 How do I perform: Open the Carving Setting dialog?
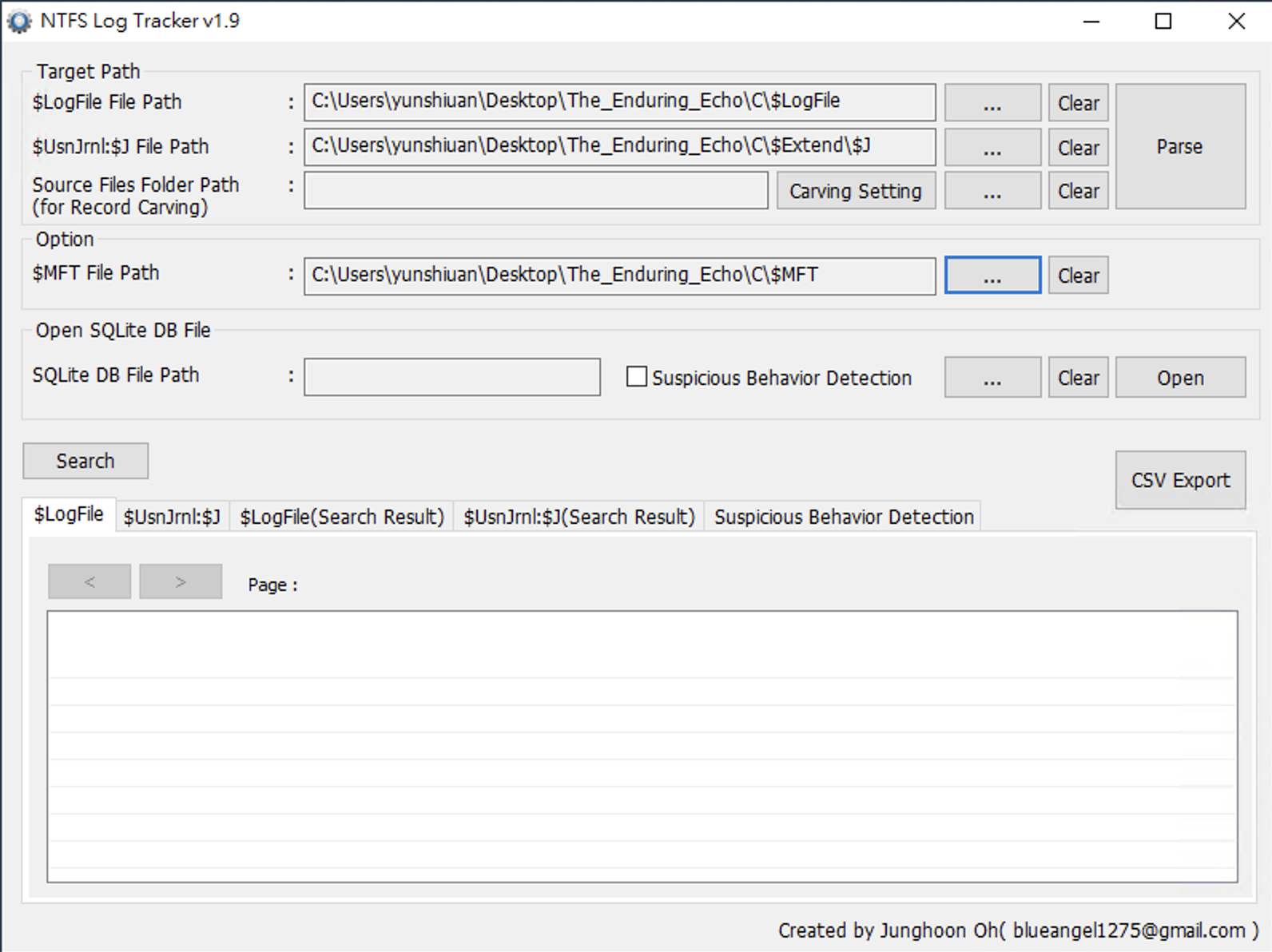point(856,191)
